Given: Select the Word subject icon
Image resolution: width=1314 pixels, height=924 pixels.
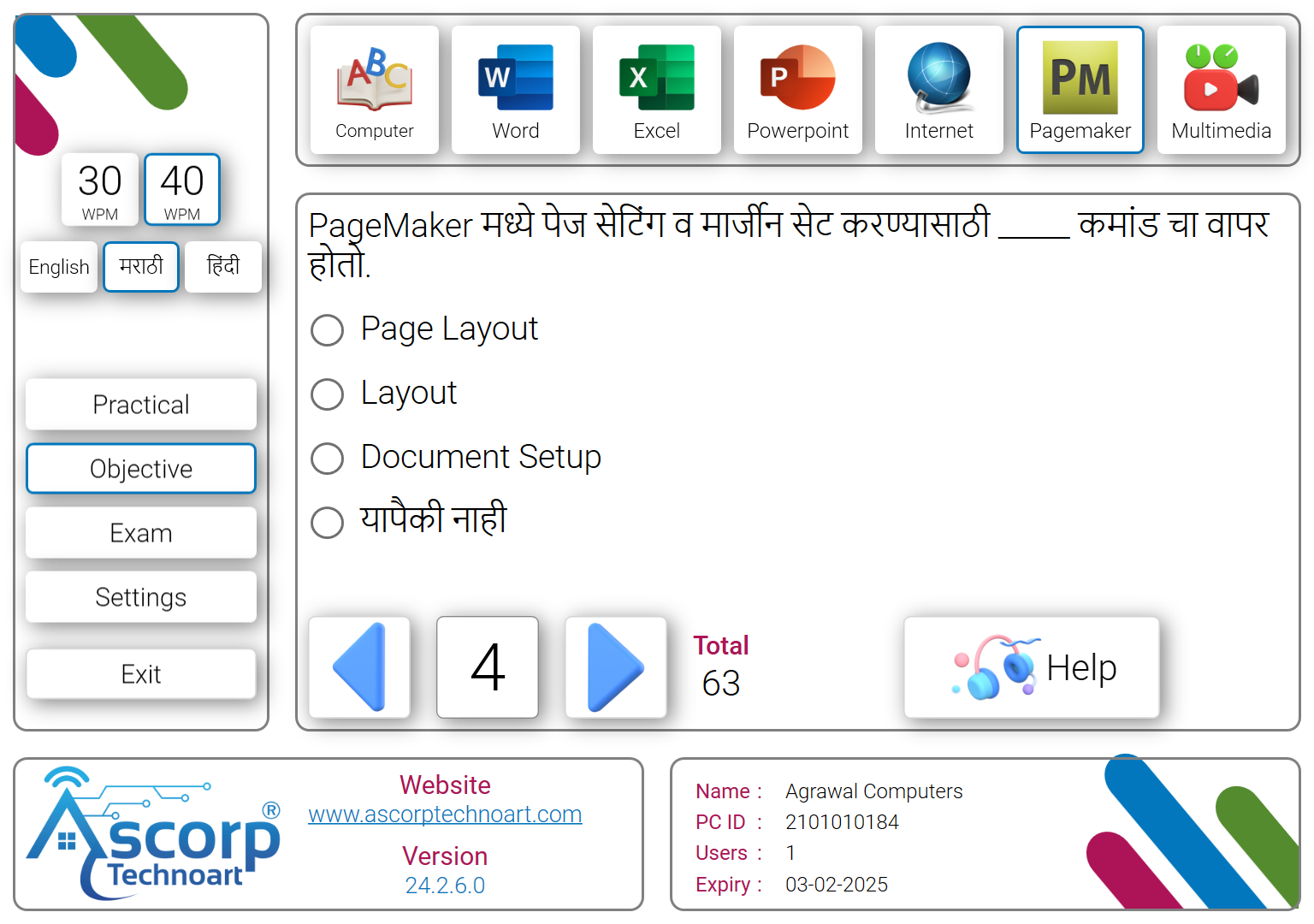Looking at the screenshot, I should click(x=516, y=90).
